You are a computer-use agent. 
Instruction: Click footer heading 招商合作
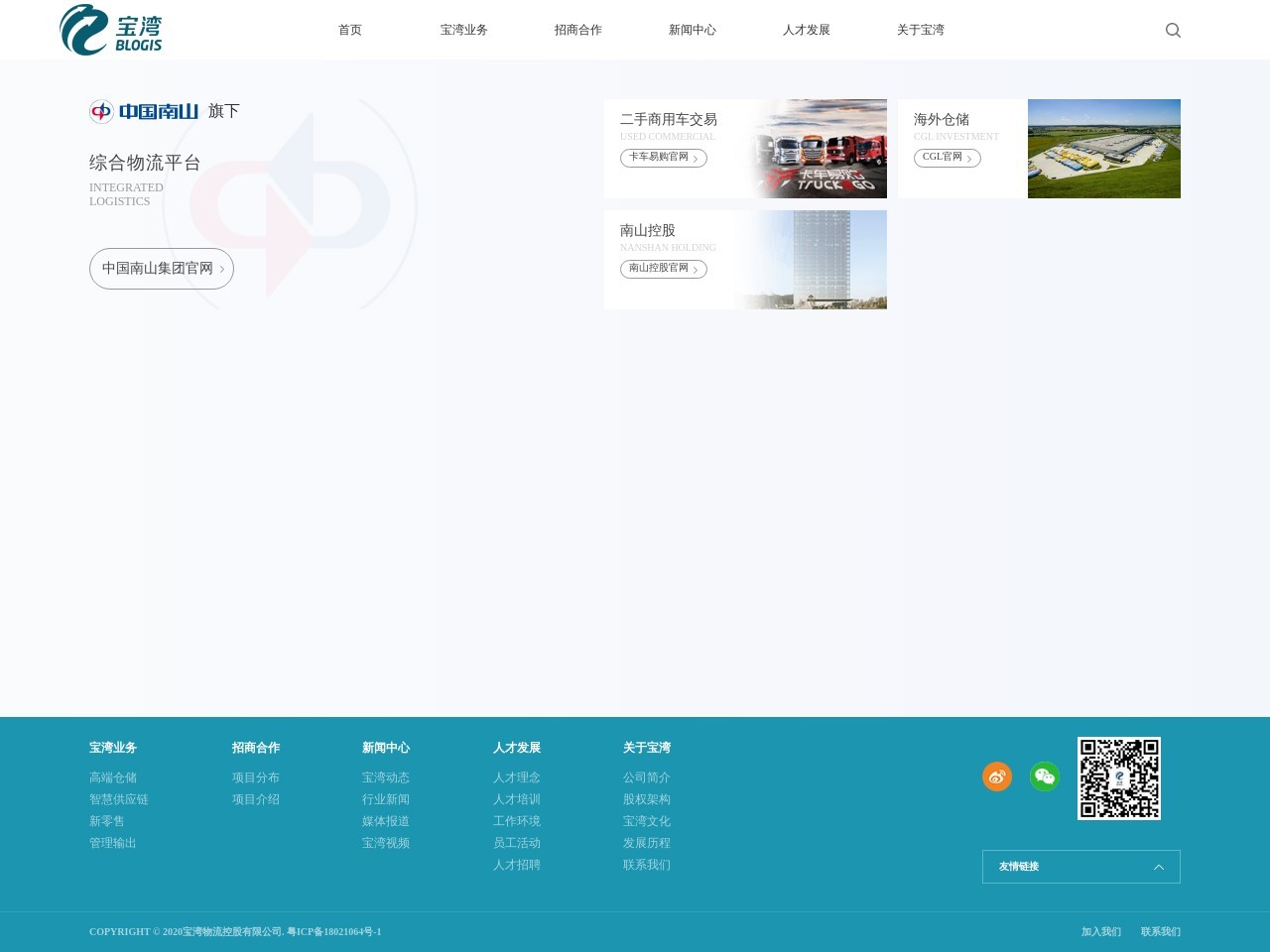(x=256, y=748)
